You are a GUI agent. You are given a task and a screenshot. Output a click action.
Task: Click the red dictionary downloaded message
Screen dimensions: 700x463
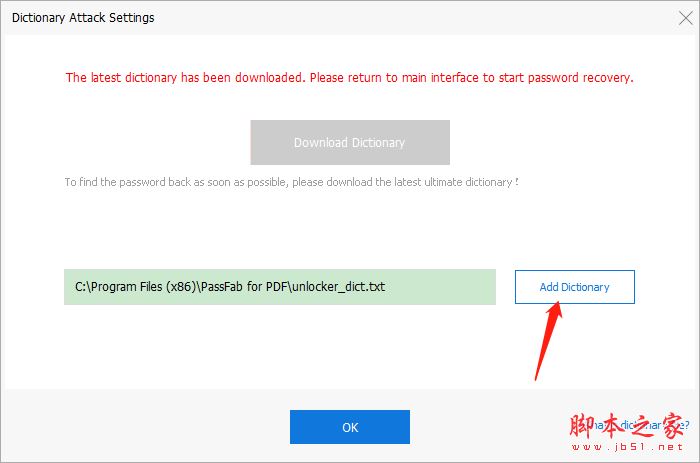[349, 77]
